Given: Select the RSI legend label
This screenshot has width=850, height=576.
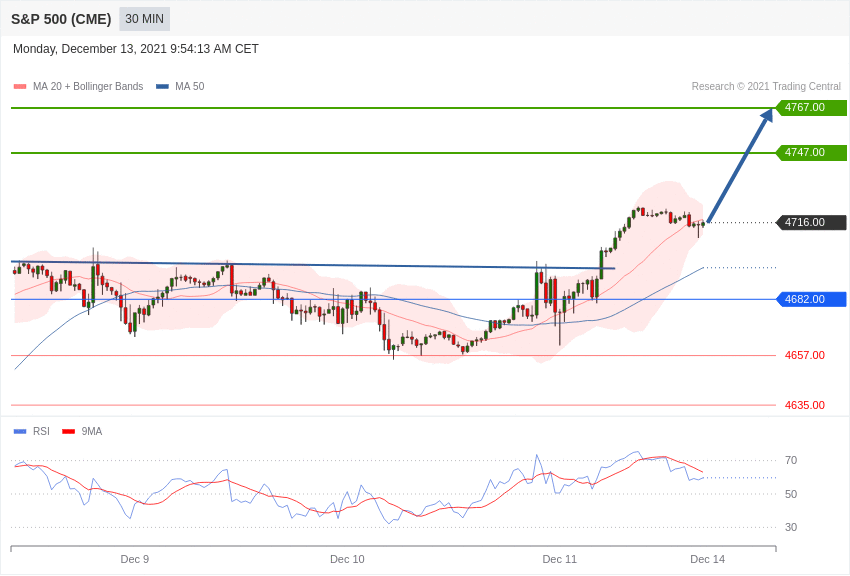Looking at the screenshot, I should pyautogui.click(x=41, y=431).
